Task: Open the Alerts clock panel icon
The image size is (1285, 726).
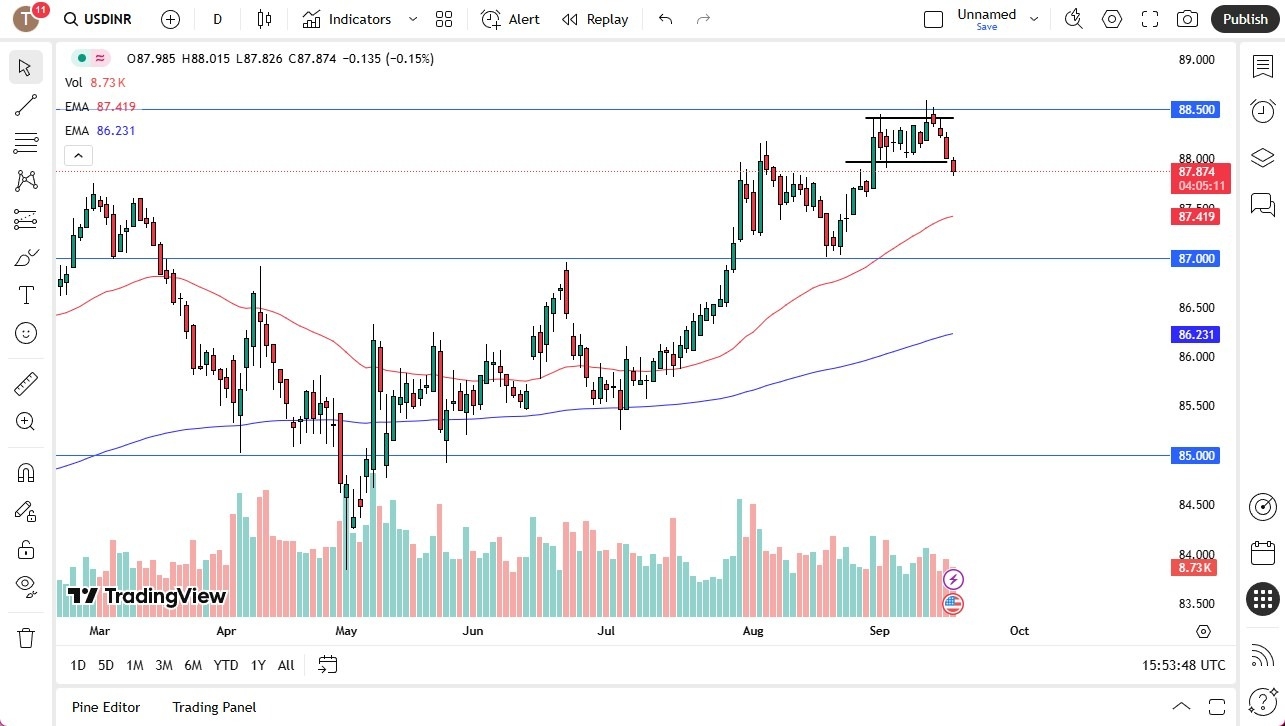Action: point(1263,111)
